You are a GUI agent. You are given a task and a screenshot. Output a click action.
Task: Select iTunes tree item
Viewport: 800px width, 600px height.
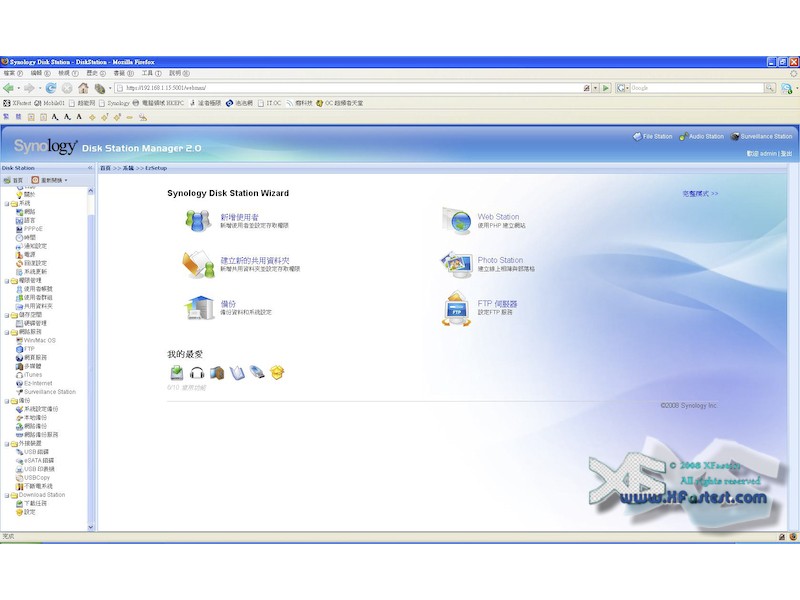pyautogui.click(x=30, y=375)
